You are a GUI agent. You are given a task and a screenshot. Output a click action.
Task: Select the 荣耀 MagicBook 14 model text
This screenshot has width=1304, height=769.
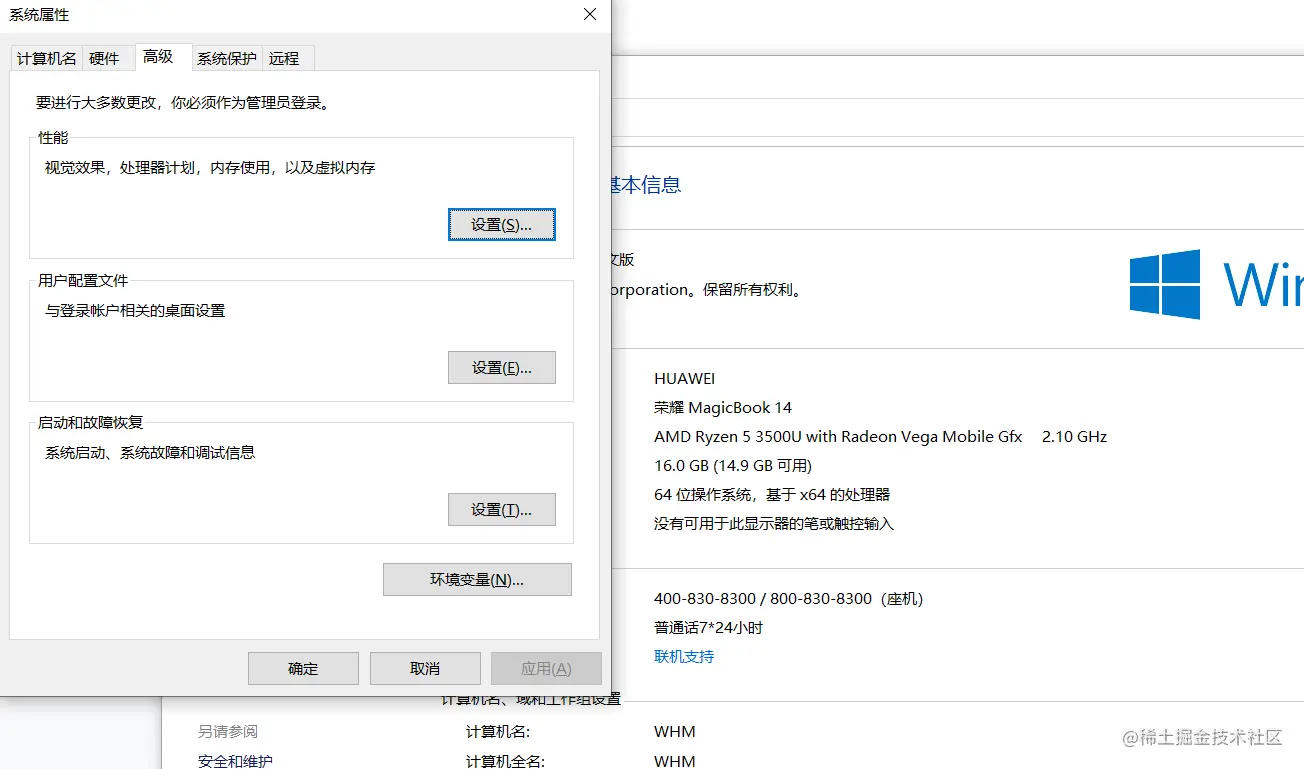point(723,407)
